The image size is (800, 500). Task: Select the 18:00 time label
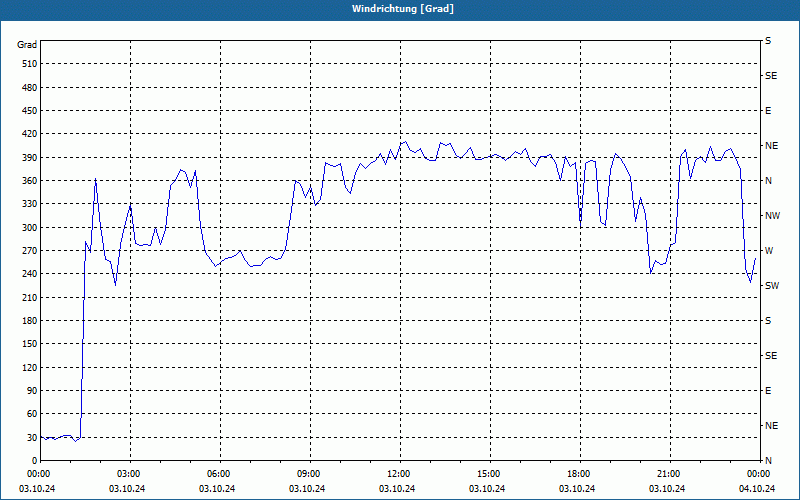coord(580,474)
